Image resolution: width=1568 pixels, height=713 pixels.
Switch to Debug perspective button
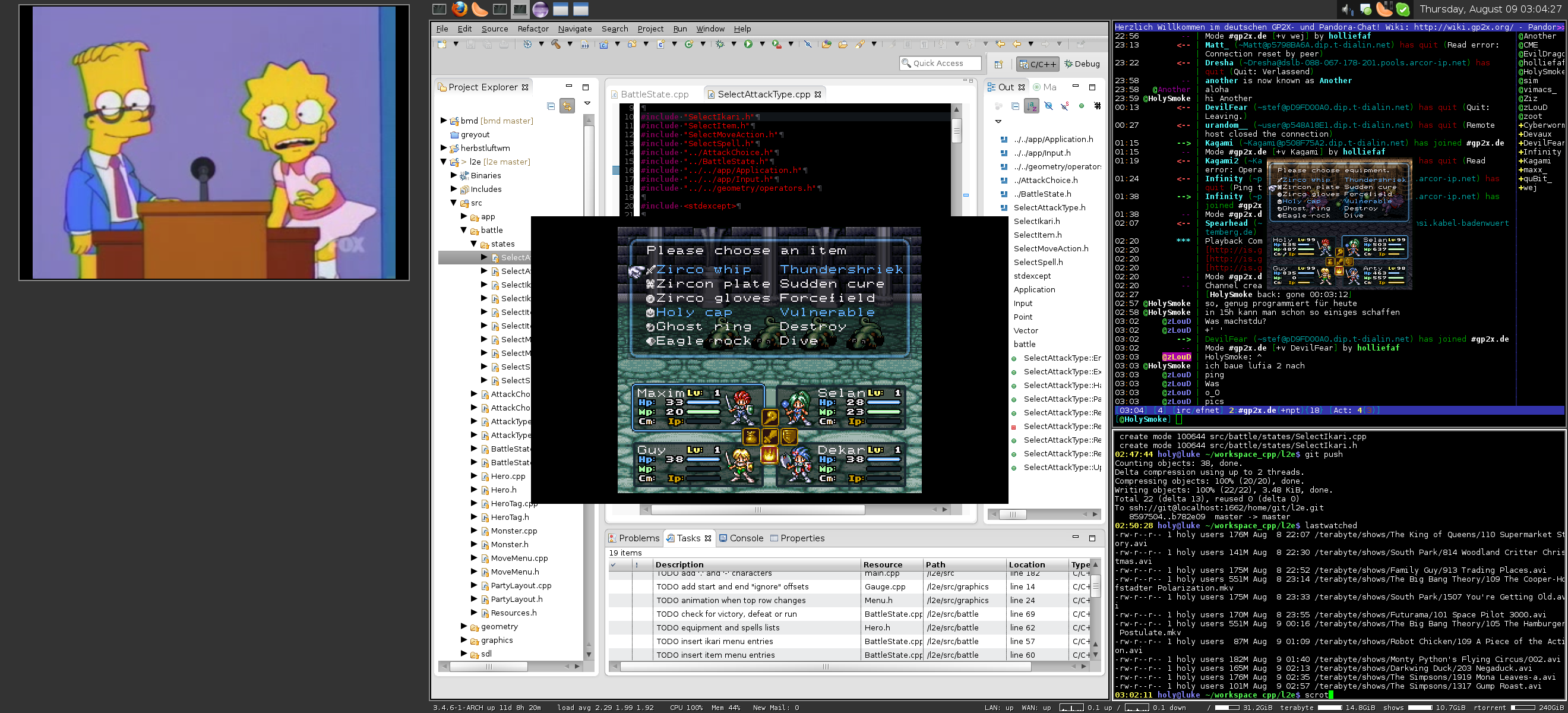1082,64
